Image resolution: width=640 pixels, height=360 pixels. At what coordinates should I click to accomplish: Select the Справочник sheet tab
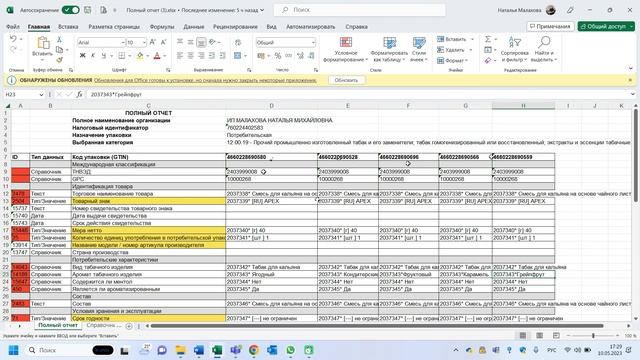tap(104, 325)
